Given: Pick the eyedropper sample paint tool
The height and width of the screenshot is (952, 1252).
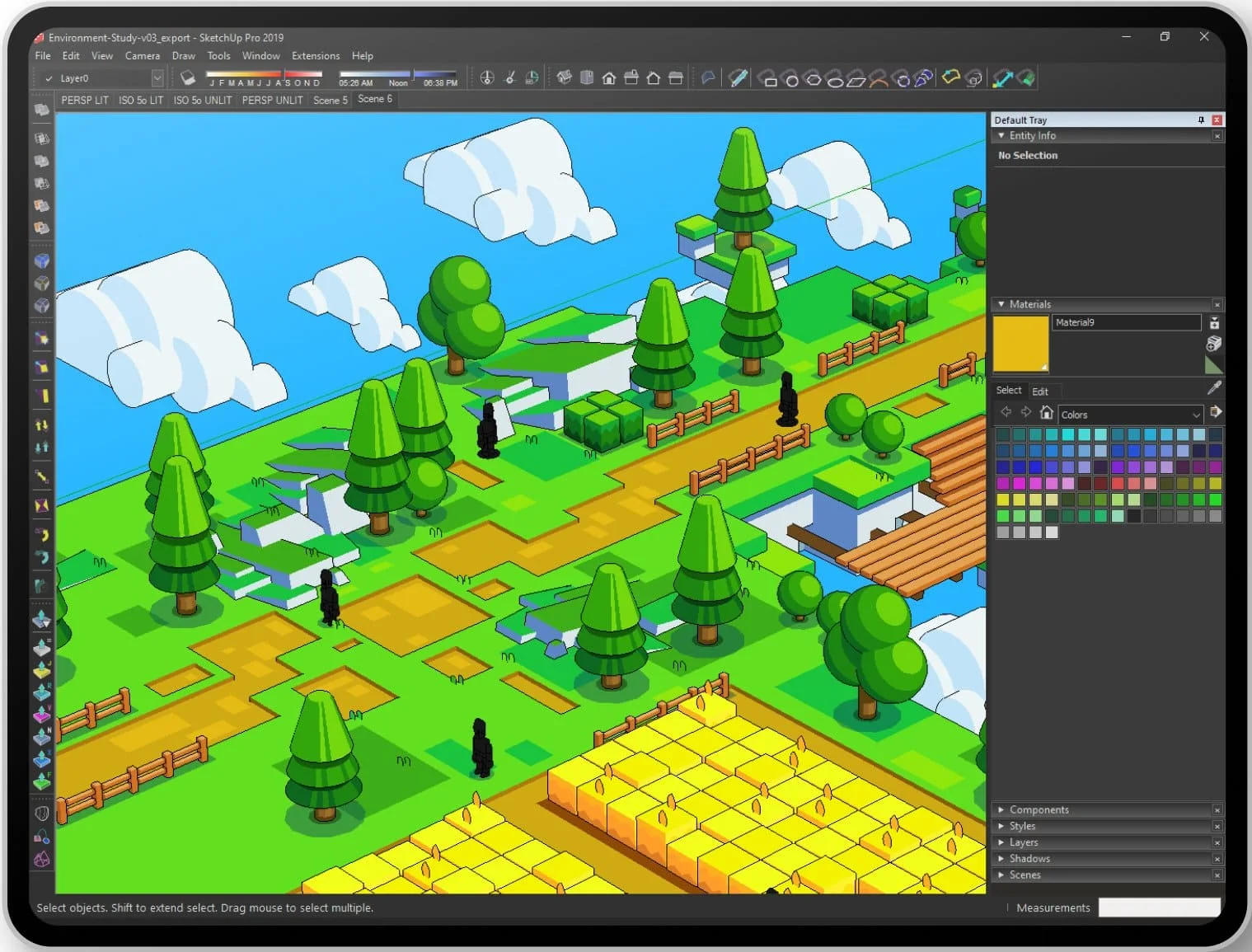Looking at the screenshot, I should coord(1213,388).
